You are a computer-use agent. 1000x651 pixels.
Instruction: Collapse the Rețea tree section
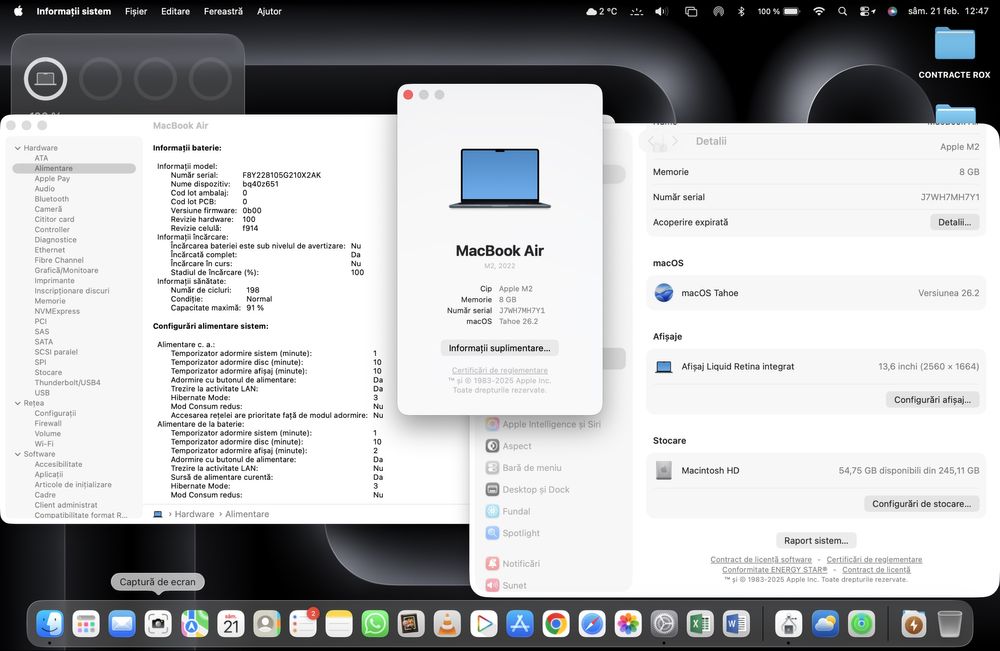pos(18,403)
